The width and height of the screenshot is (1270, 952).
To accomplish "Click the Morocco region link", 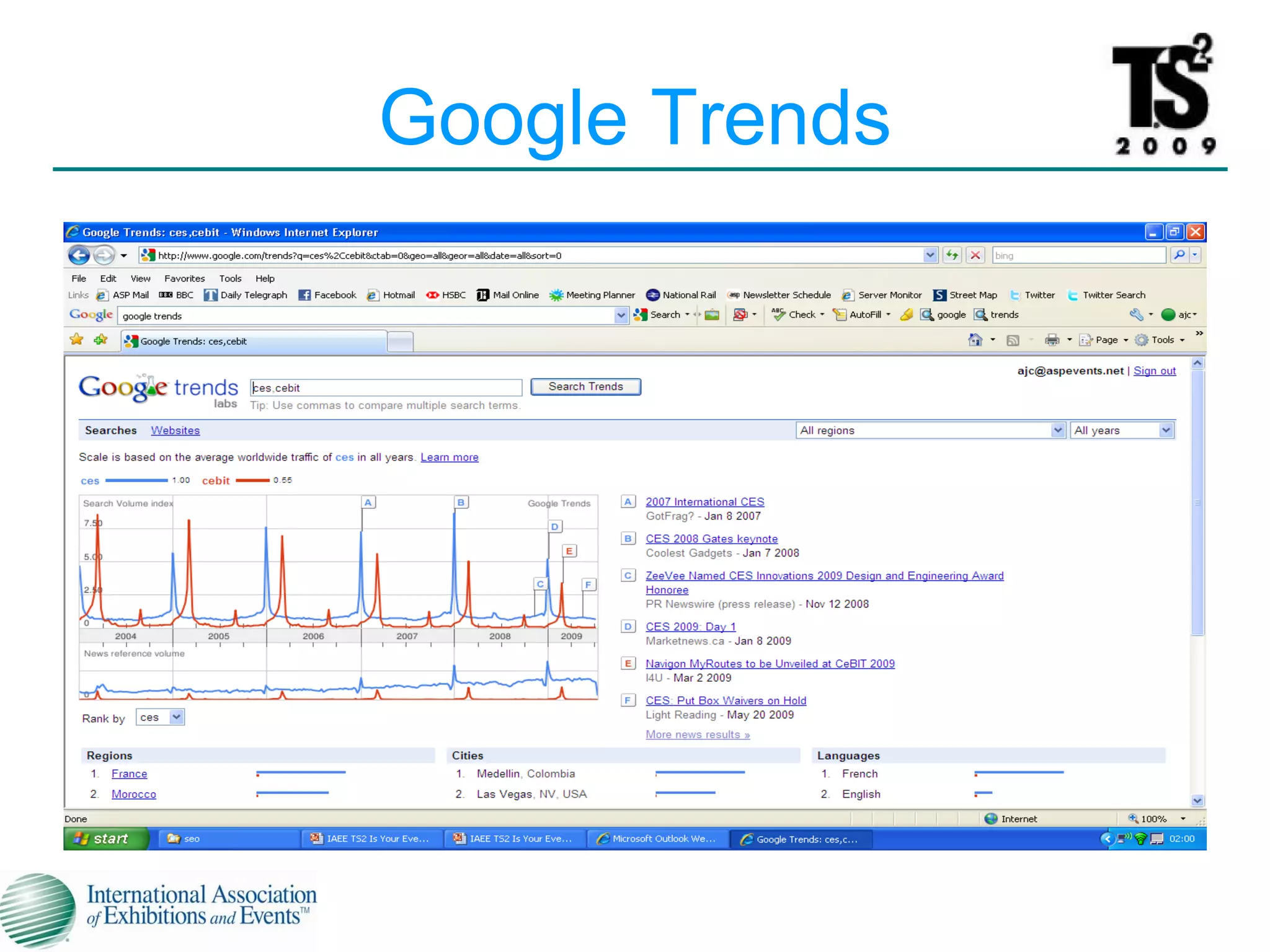I will (134, 794).
